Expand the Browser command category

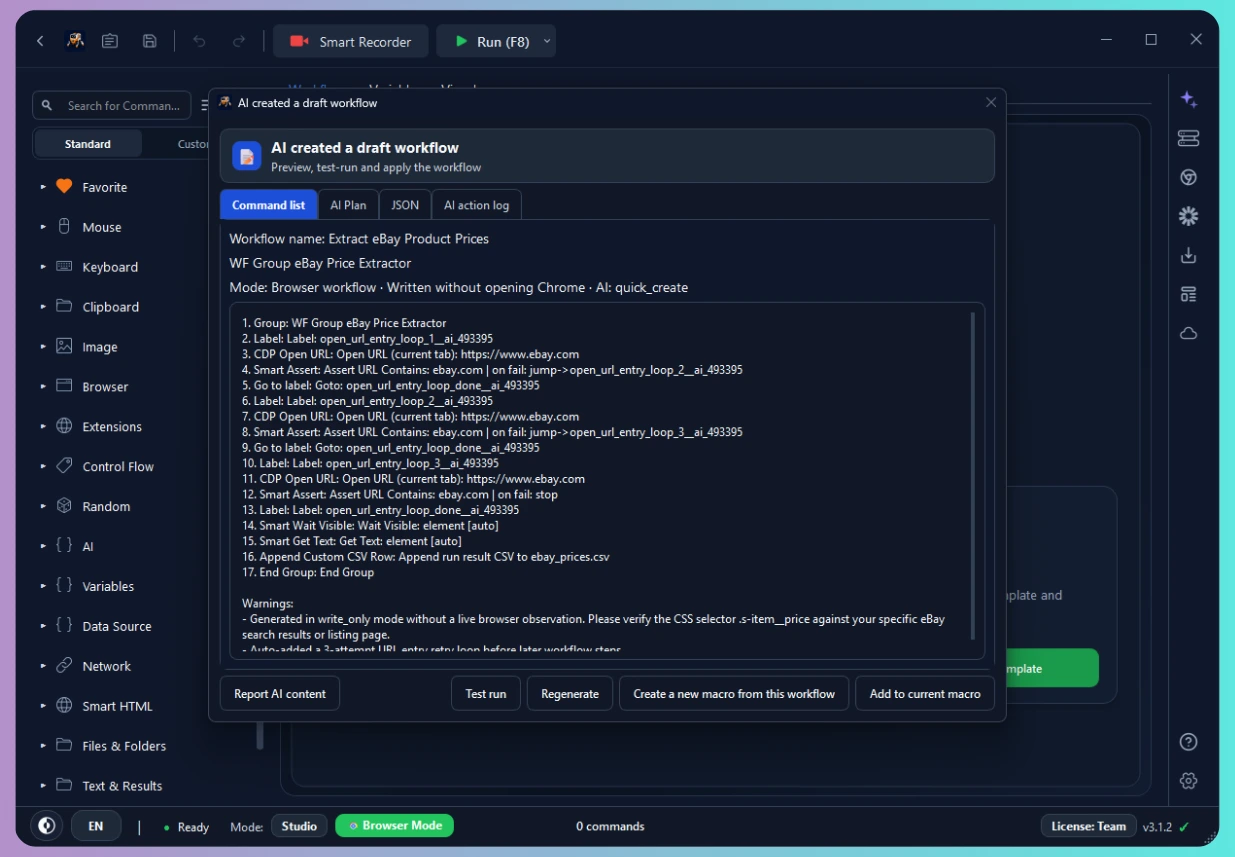click(x=43, y=387)
